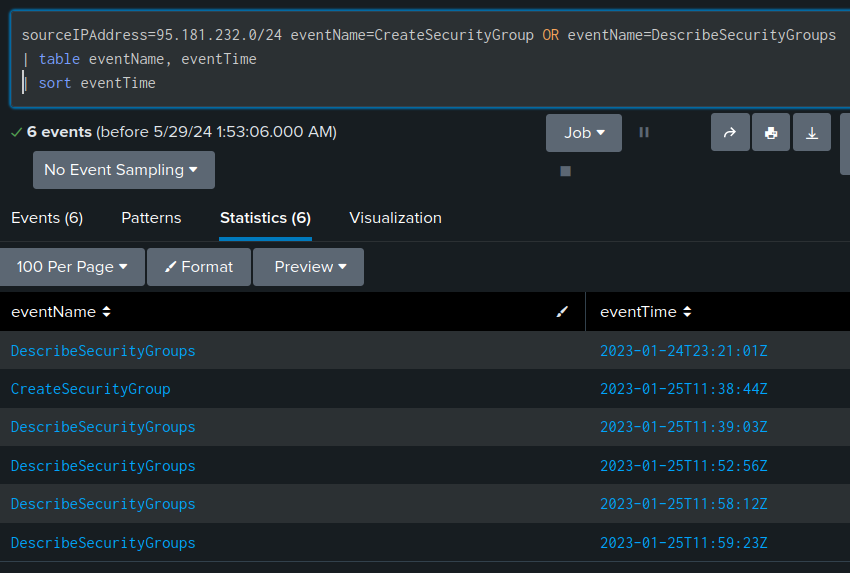
Task: Click the eventName column format pencil icon
Action: coord(562,312)
